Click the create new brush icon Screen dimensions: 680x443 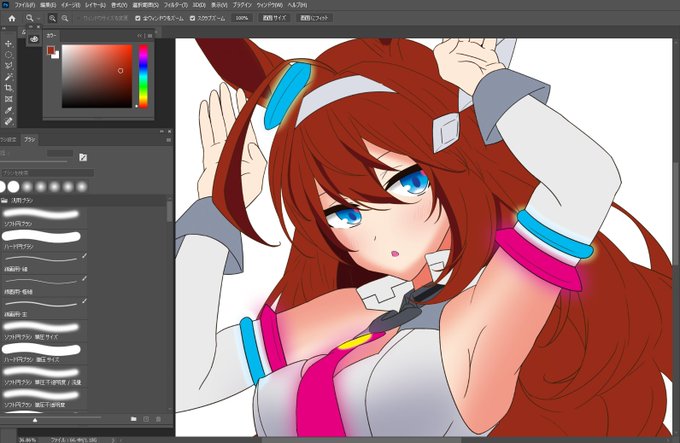click(146, 419)
